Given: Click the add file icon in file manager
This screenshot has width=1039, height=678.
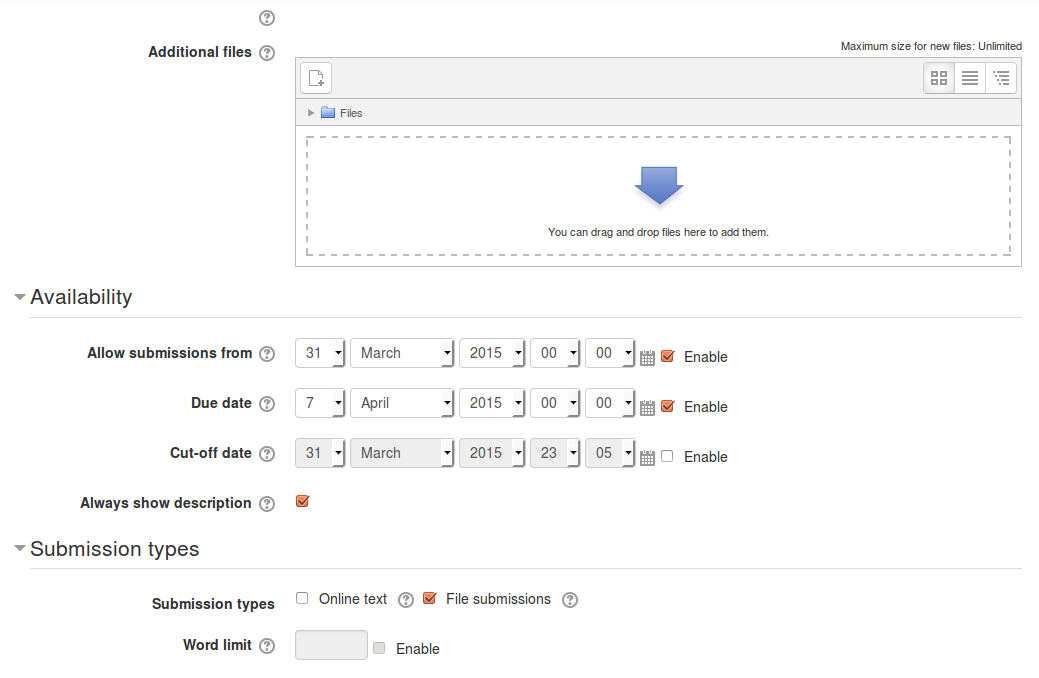Looking at the screenshot, I should [x=316, y=78].
